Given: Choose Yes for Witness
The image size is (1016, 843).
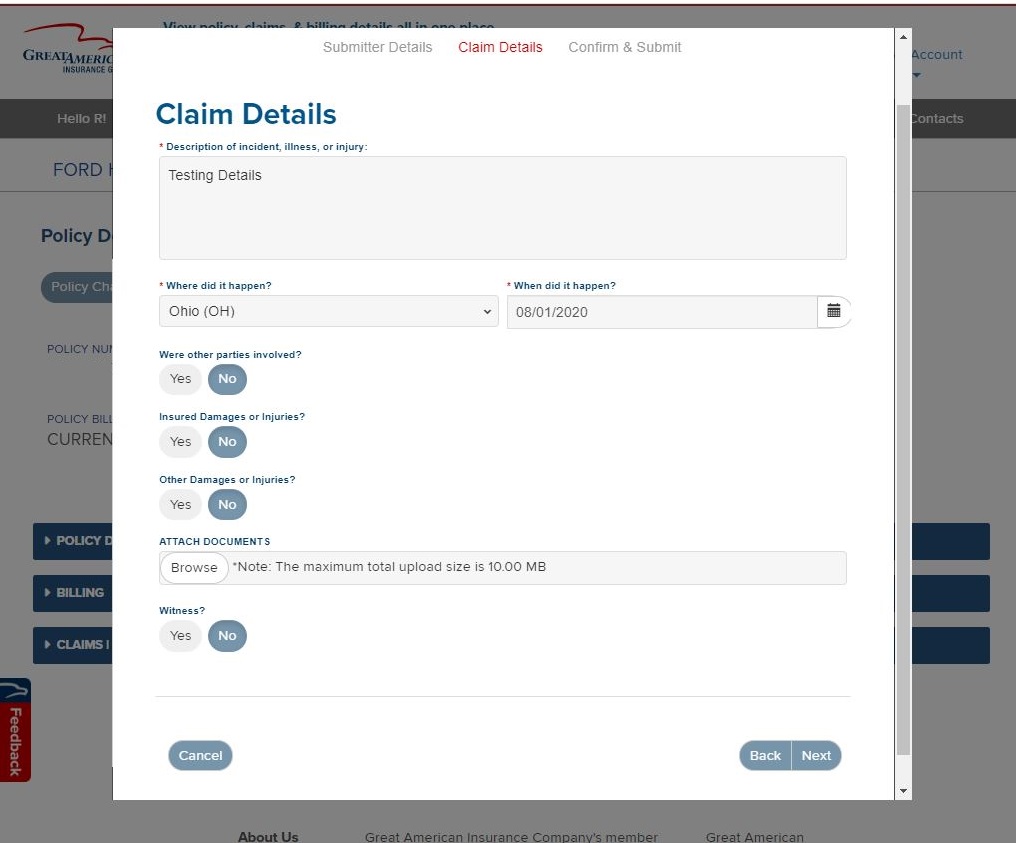Looking at the screenshot, I should pyautogui.click(x=180, y=636).
